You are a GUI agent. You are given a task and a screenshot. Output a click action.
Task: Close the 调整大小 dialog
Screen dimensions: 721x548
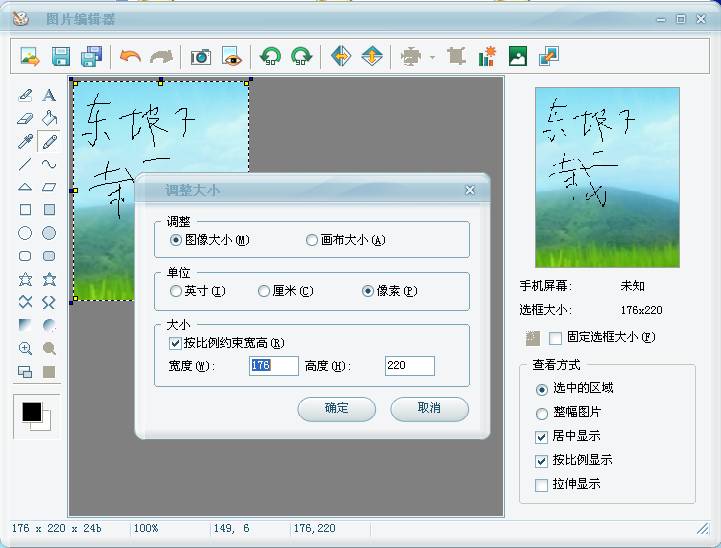coord(469,190)
